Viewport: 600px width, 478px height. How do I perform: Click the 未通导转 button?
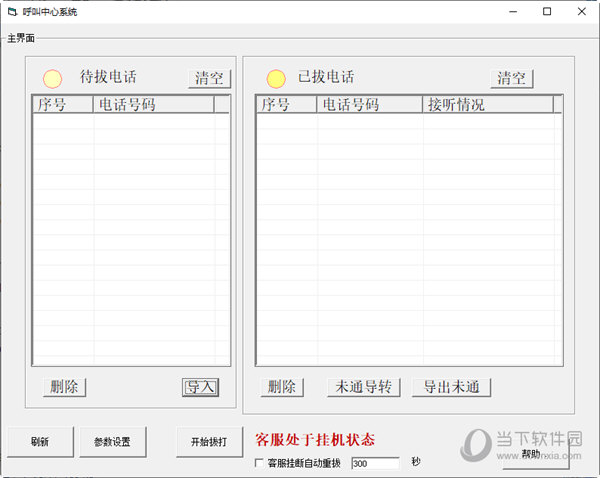(364, 387)
